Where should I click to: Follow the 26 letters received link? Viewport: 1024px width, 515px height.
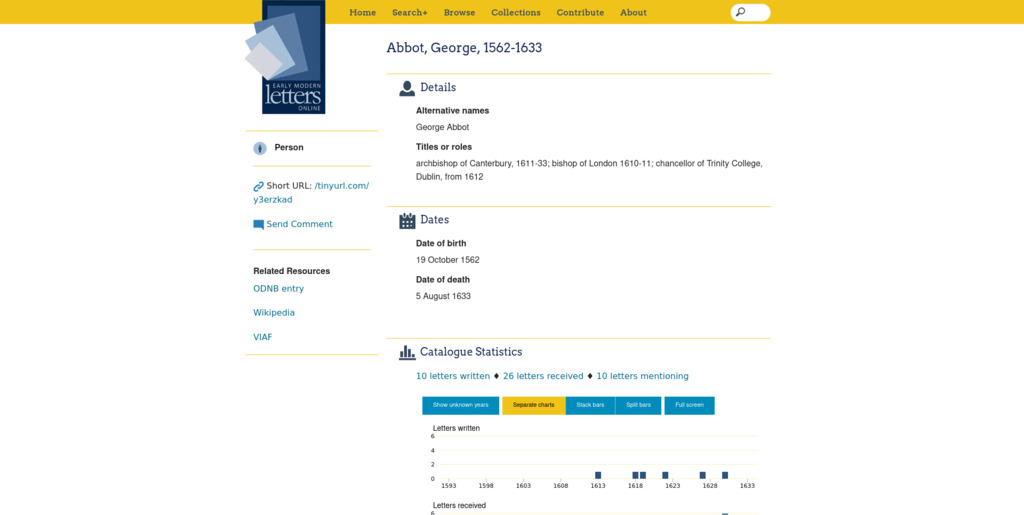coord(542,376)
